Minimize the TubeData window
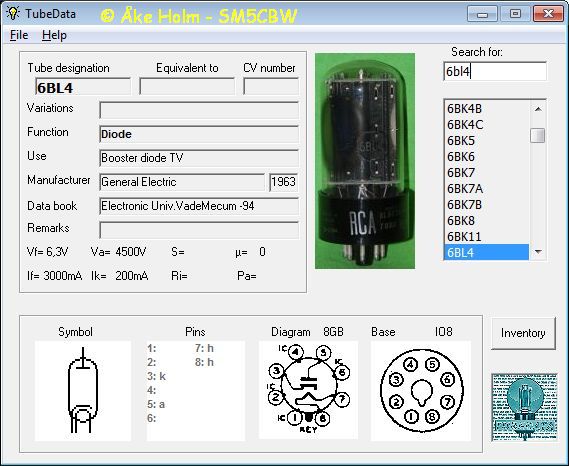Viewport: 569px width, 466px height. pos(482,14)
